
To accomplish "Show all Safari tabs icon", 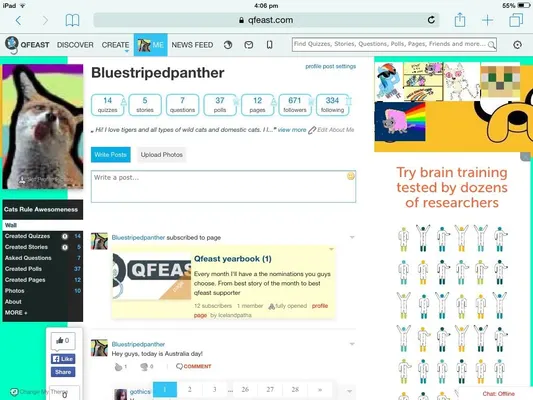I will pos(516,20).
